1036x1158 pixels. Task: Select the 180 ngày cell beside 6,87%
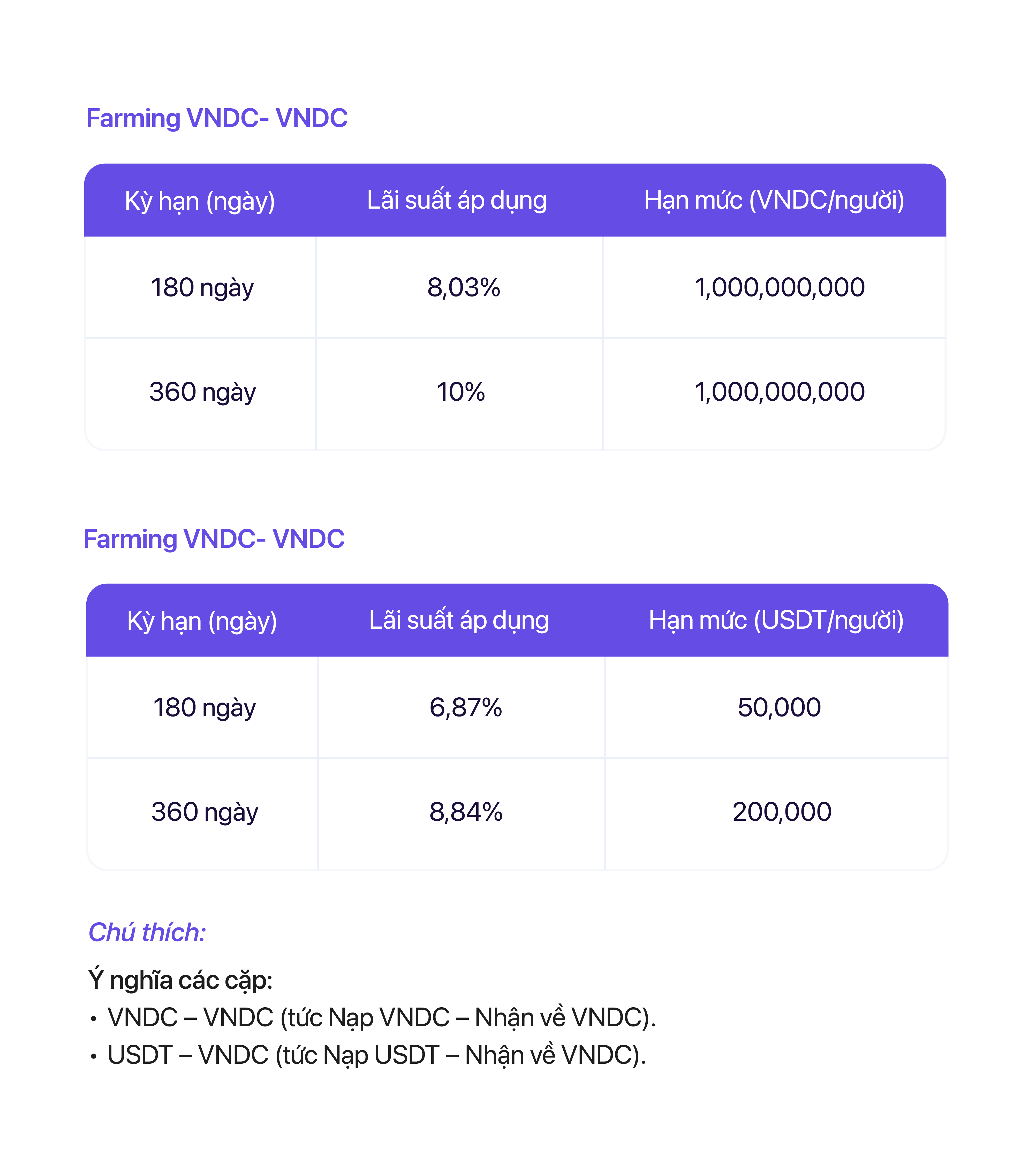204,707
